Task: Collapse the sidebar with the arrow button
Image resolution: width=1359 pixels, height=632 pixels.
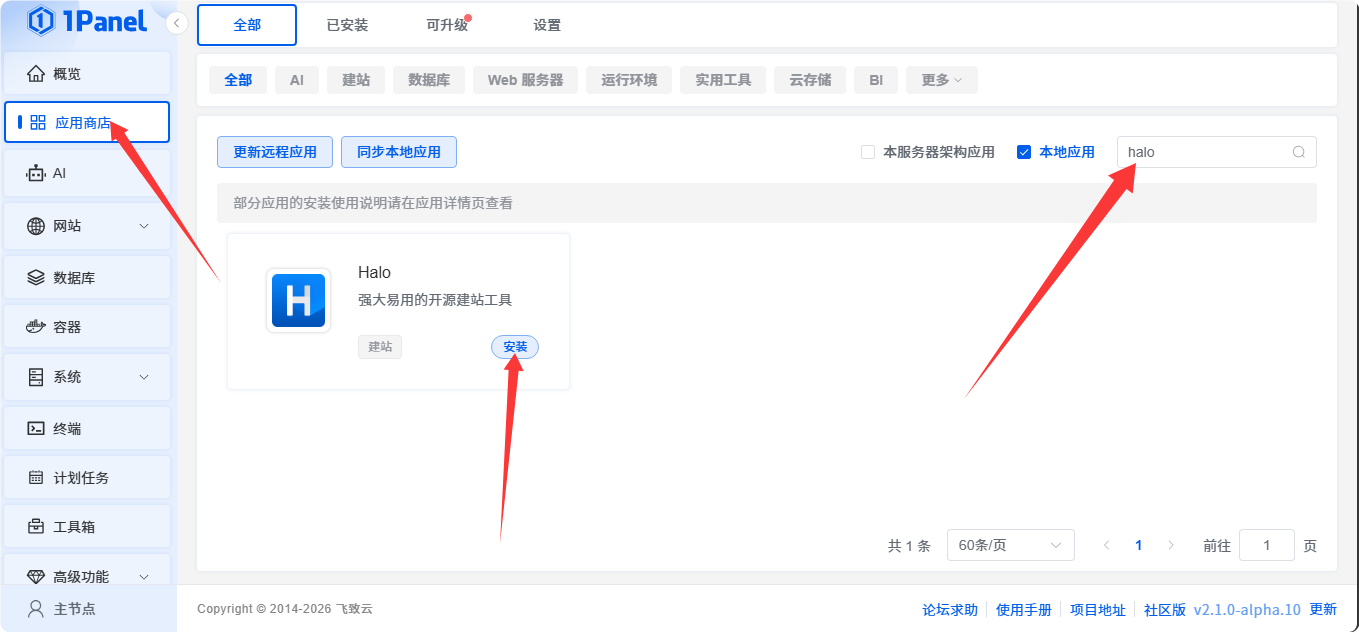Action: [x=177, y=23]
